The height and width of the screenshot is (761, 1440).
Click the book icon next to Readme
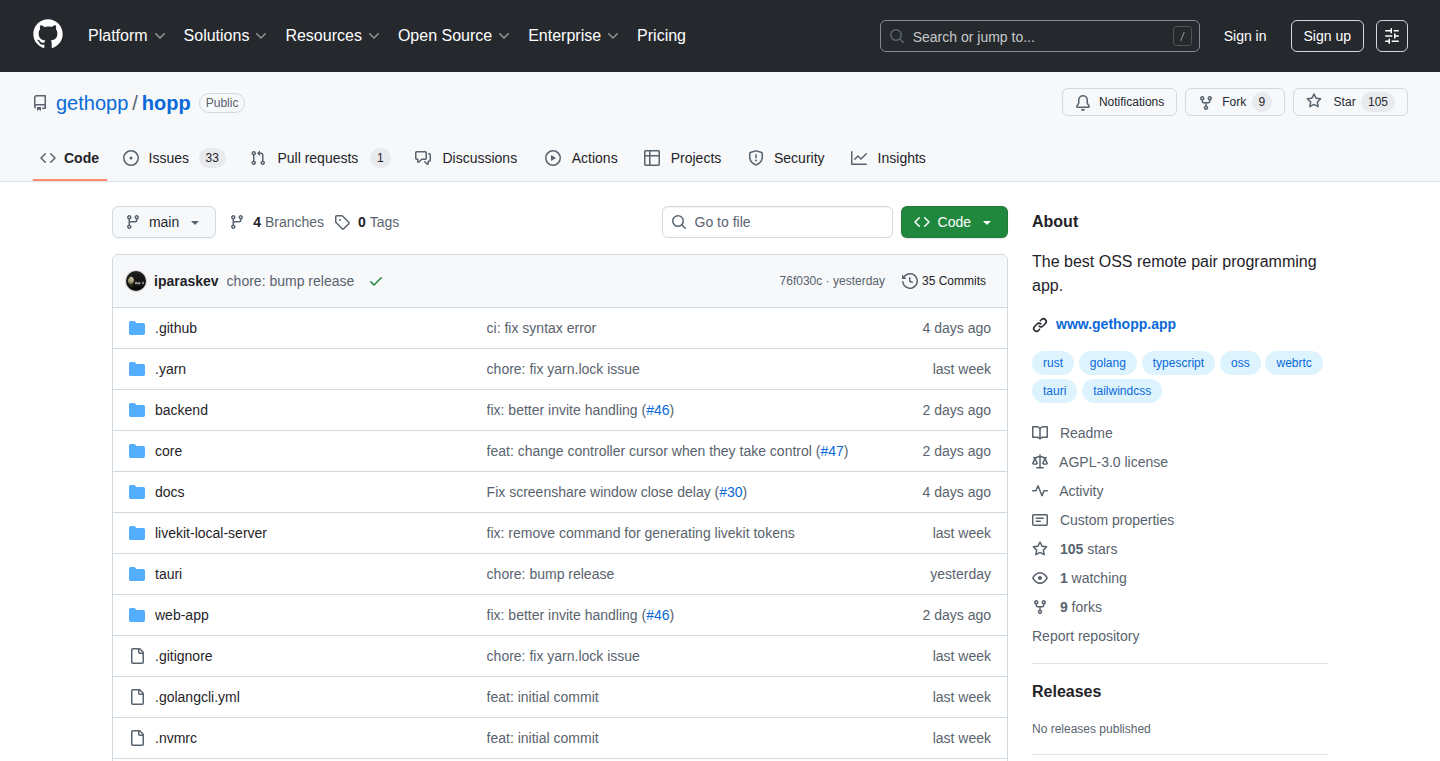1040,433
